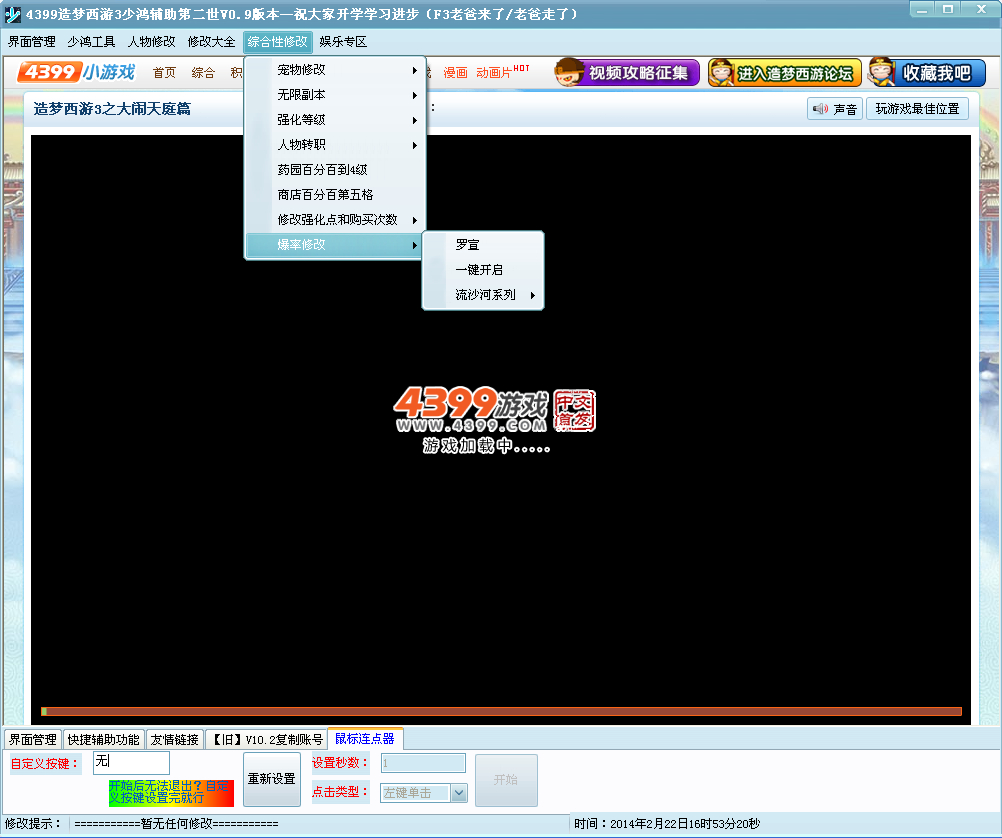Viewport: 1002px width, 838px height.
Task: Expand the 人物转职 submenu
Action: (334, 144)
